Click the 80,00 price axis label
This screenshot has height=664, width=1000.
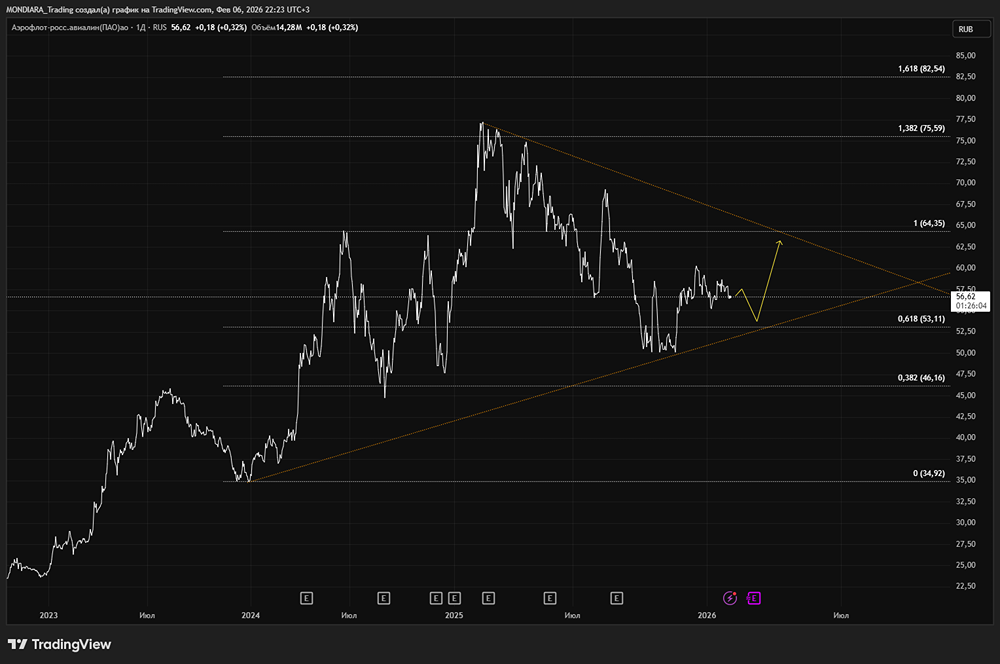tap(966, 98)
